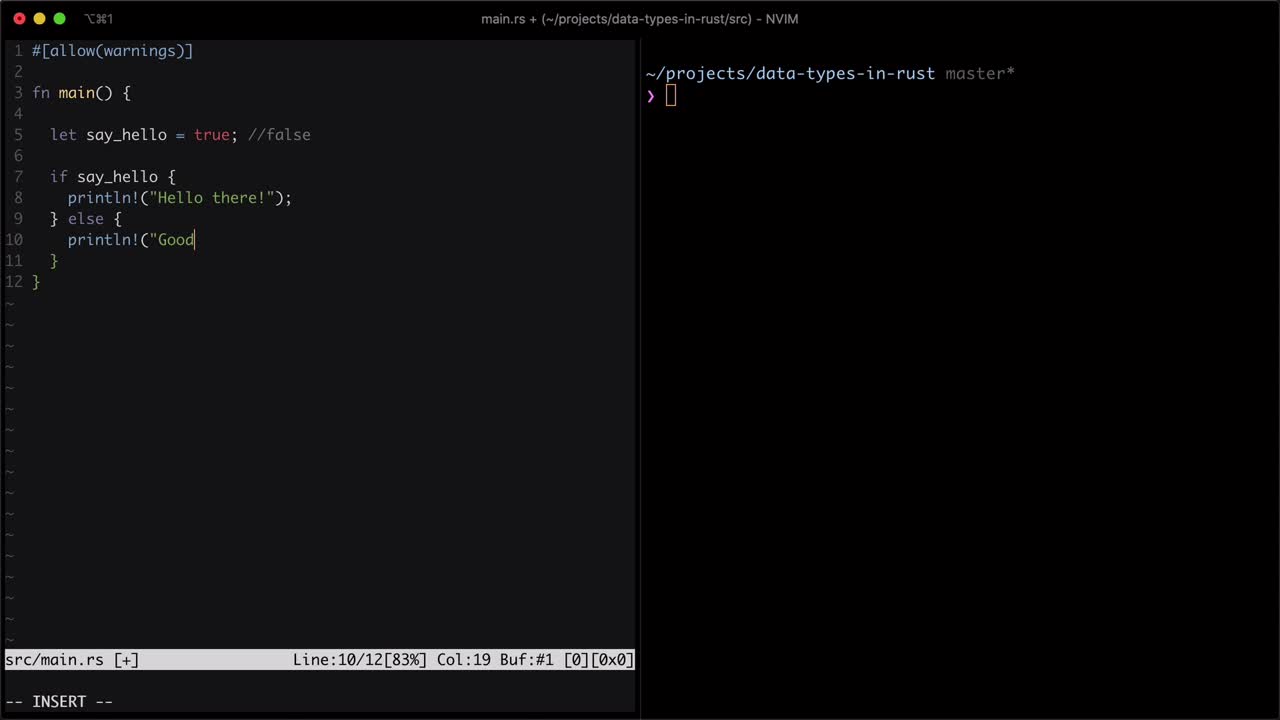
Task: Click the ⌥⌘1 indicator in title bar
Action: click(x=98, y=19)
